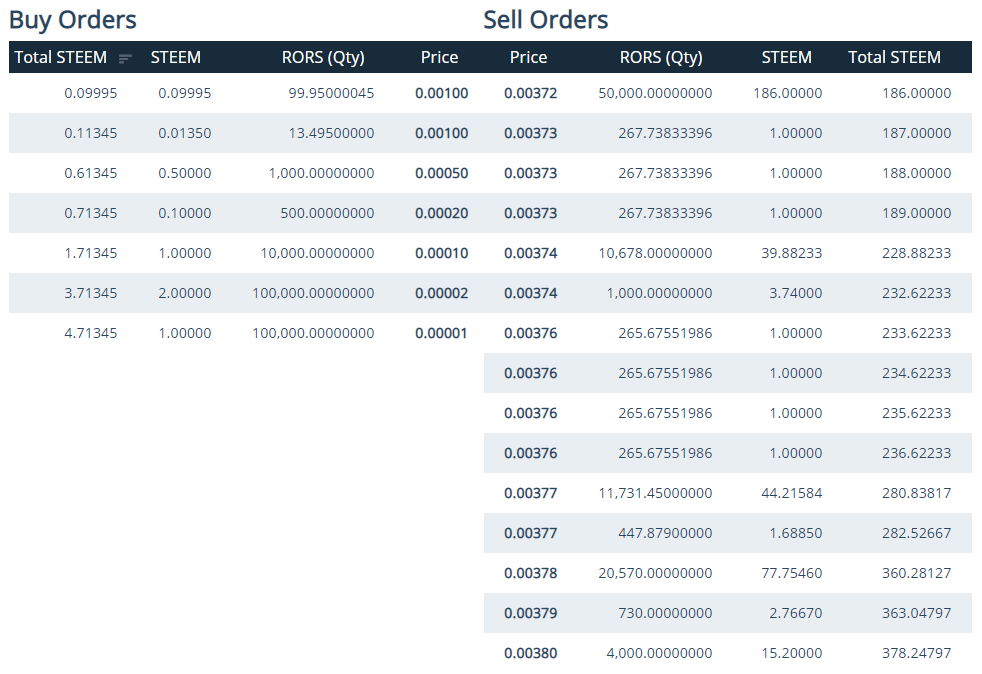The height and width of the screenshot is (674, 982).
Task: Click the sell quantity 4,000.00000000
Action: (x=659, y=653)
